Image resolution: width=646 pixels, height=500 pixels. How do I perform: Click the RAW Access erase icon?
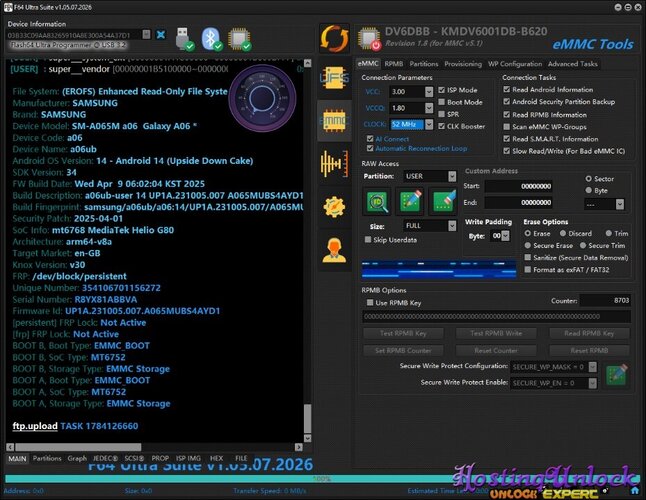tap(443, 201)
